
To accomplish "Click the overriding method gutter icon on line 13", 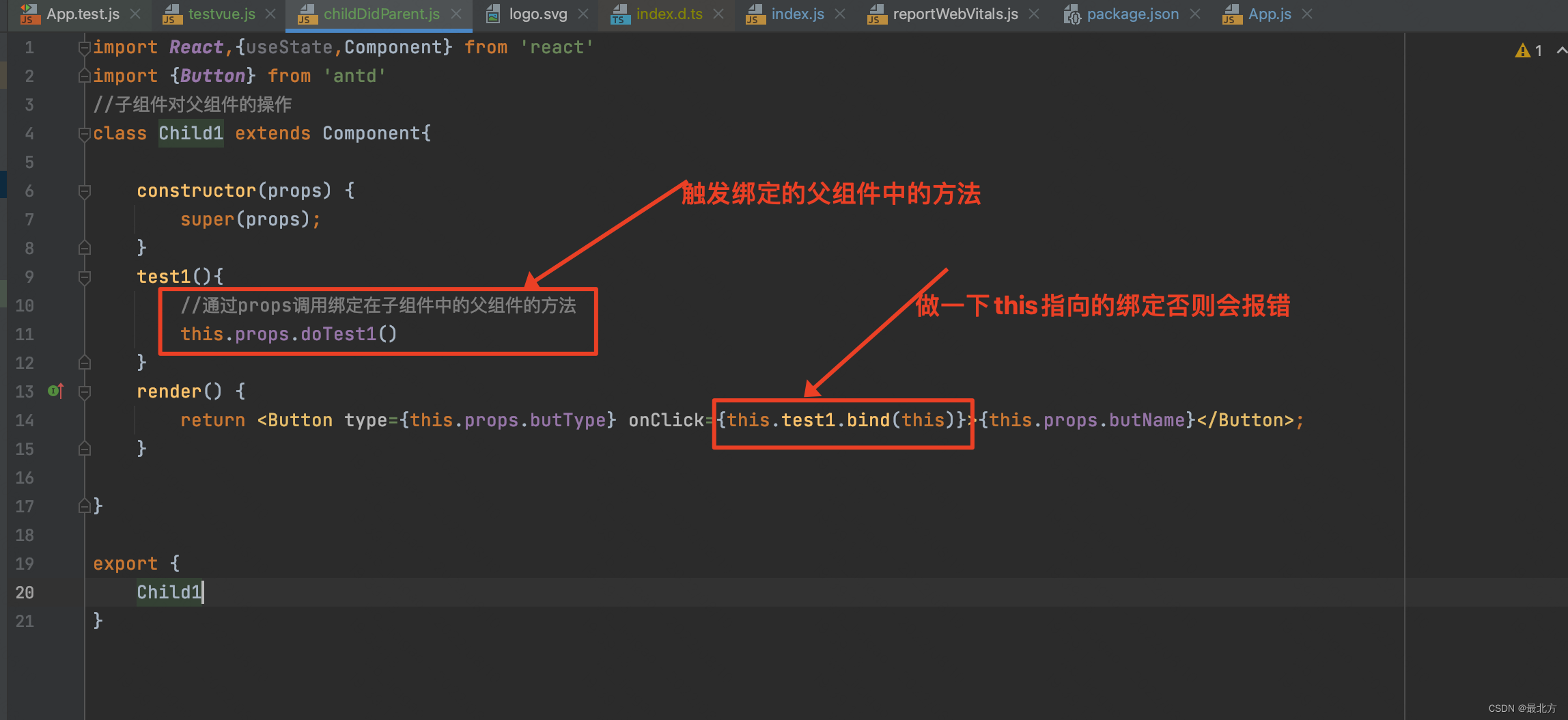I will tap(56, 391).
